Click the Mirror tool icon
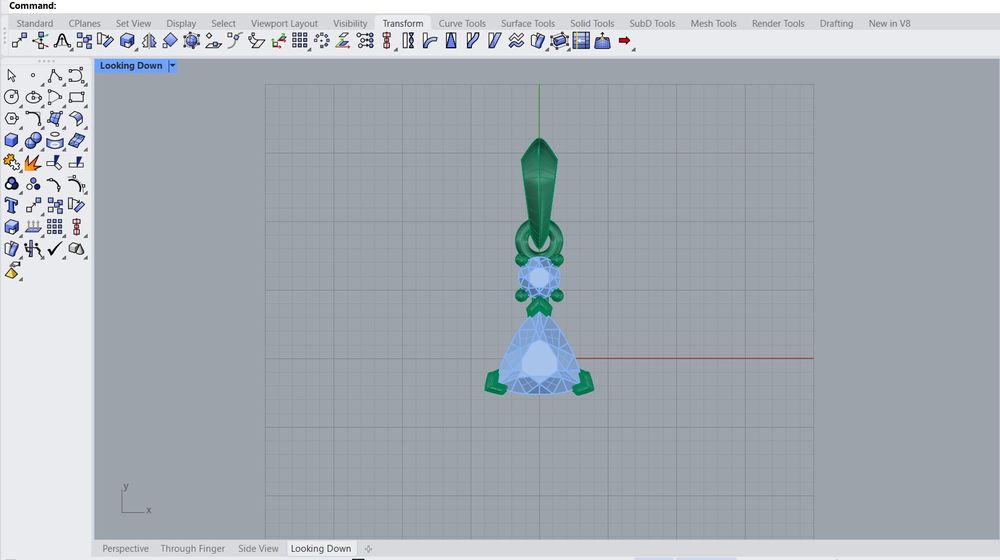This screenshot has width=1000, height=560. [149, 41]
